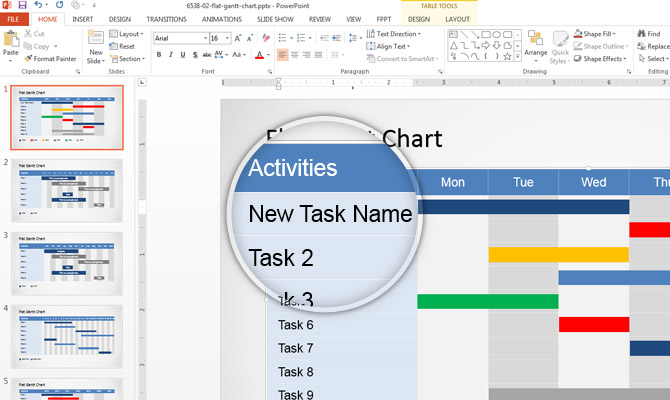The height and width of the screenshot is (400, 670).
Task: Select the green Gantt bar
Action: (488, 301)
